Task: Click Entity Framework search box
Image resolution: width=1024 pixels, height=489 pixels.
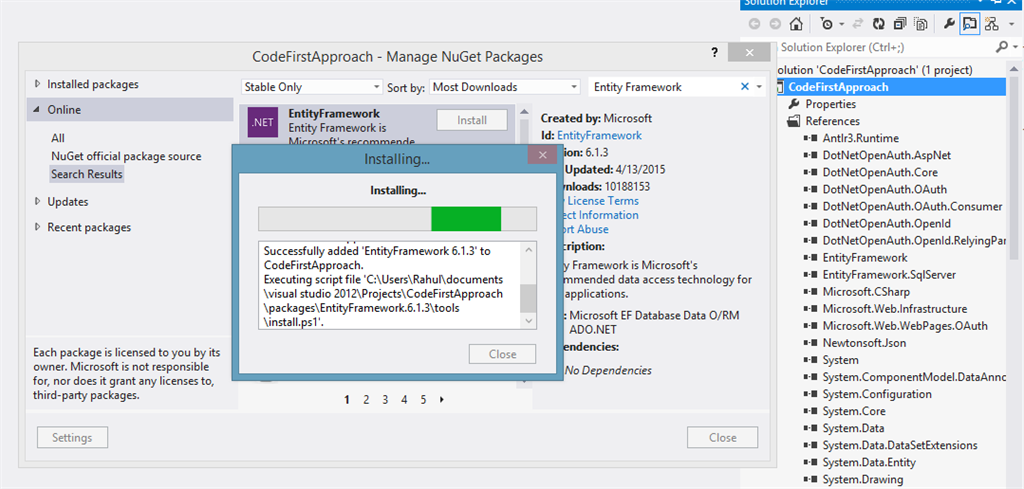Action: pos(663,87)
